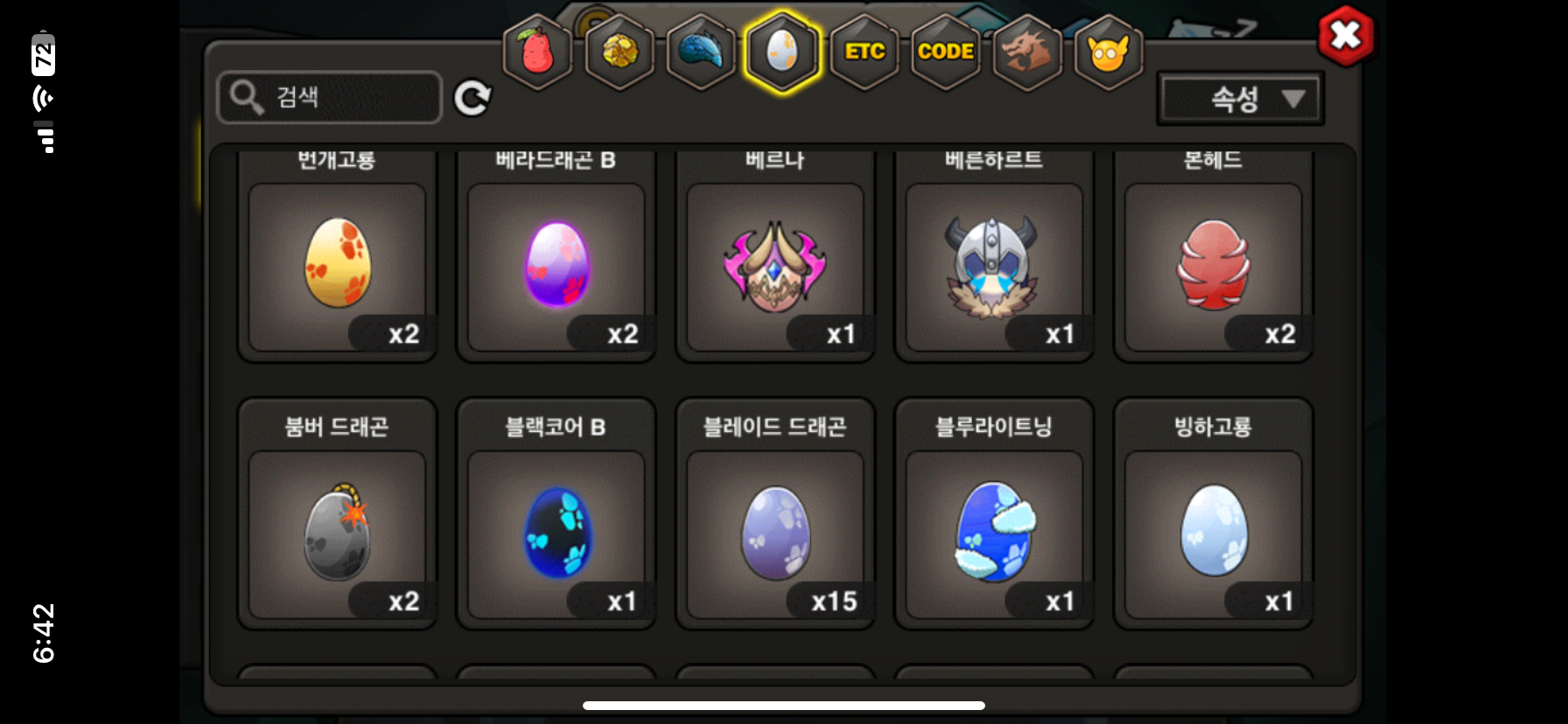Image resolution: width=1568 pixels, height=724 pixels.
Task: Expand the 속성 sort dropdown
Action: point(1241,98)
